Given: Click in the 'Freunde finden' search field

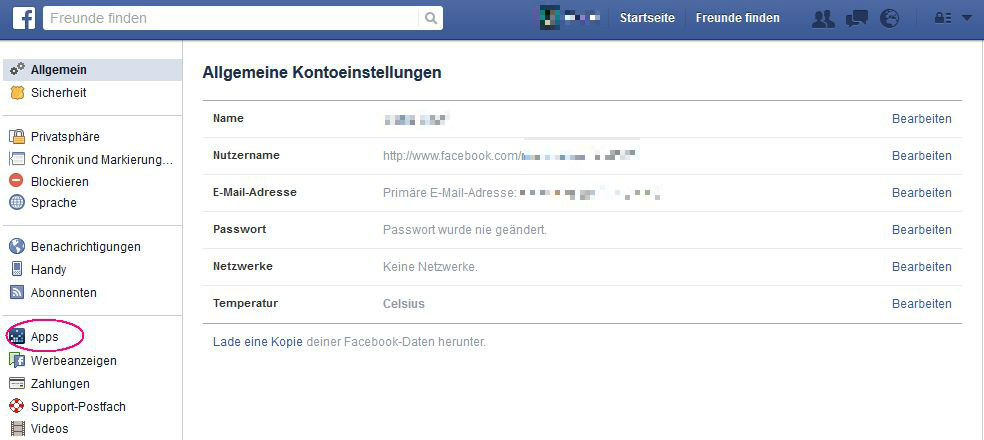Looking at the screenshot, I should [230, 18].
